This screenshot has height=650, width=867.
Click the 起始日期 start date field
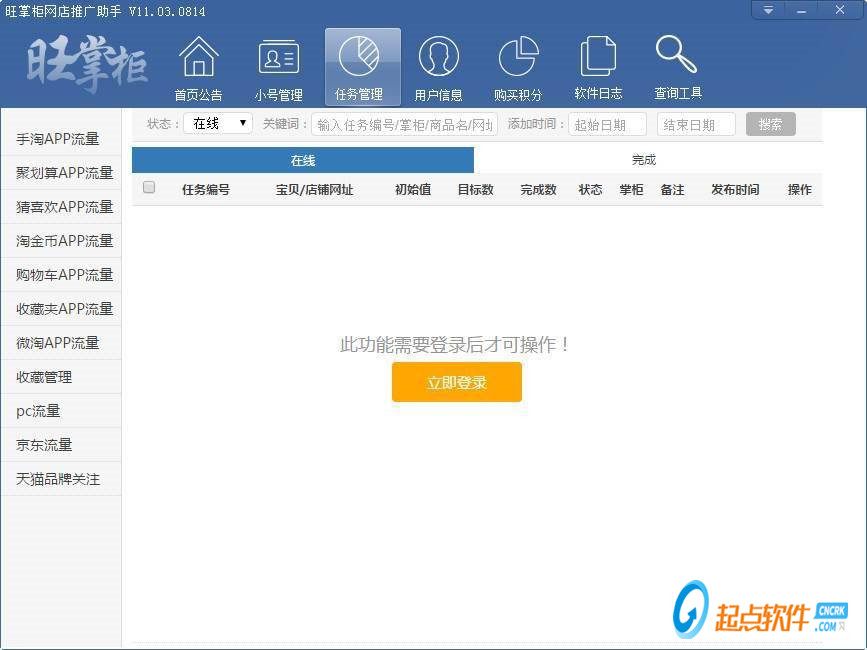click(607, 124)
